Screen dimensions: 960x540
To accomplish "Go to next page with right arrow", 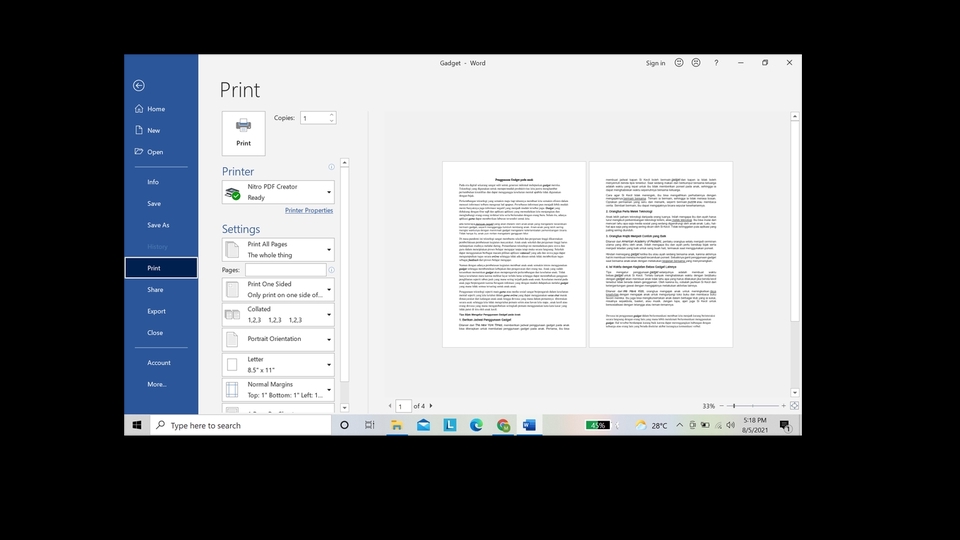I will coord(431,406).
